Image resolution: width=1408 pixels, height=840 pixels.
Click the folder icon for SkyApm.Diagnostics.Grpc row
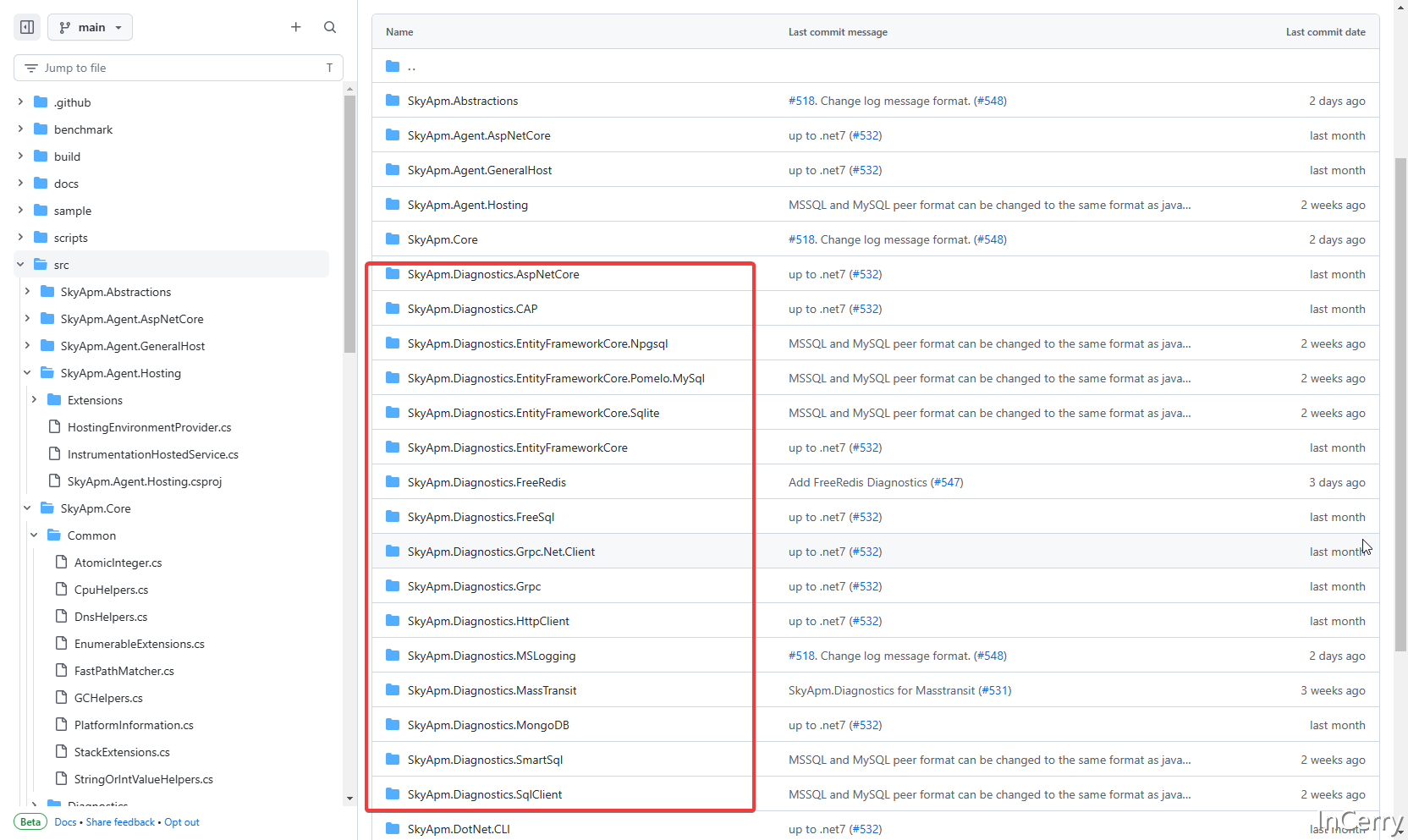pos(393,586)
